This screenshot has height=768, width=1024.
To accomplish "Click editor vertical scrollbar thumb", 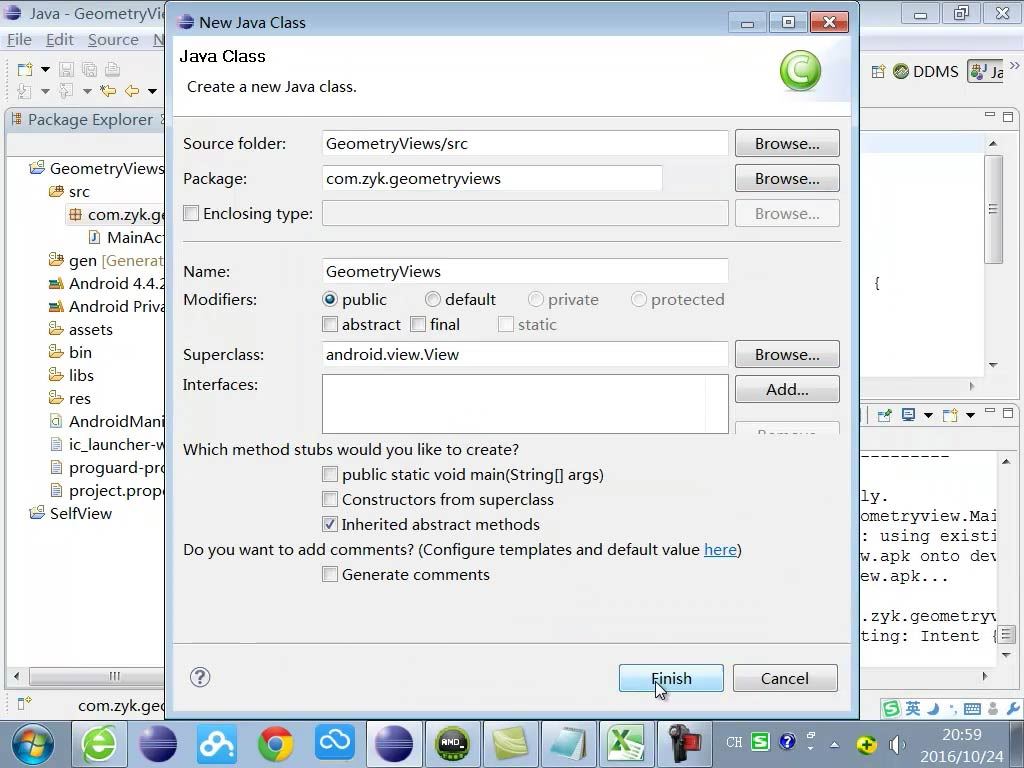I will 993,209.
